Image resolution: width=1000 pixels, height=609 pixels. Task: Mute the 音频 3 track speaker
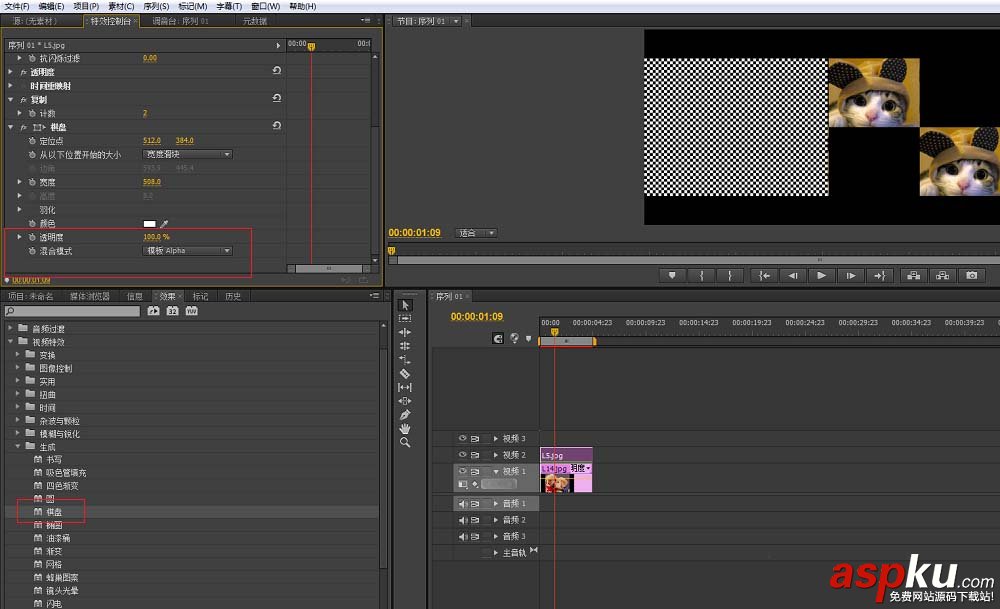[x=462, y=536]
